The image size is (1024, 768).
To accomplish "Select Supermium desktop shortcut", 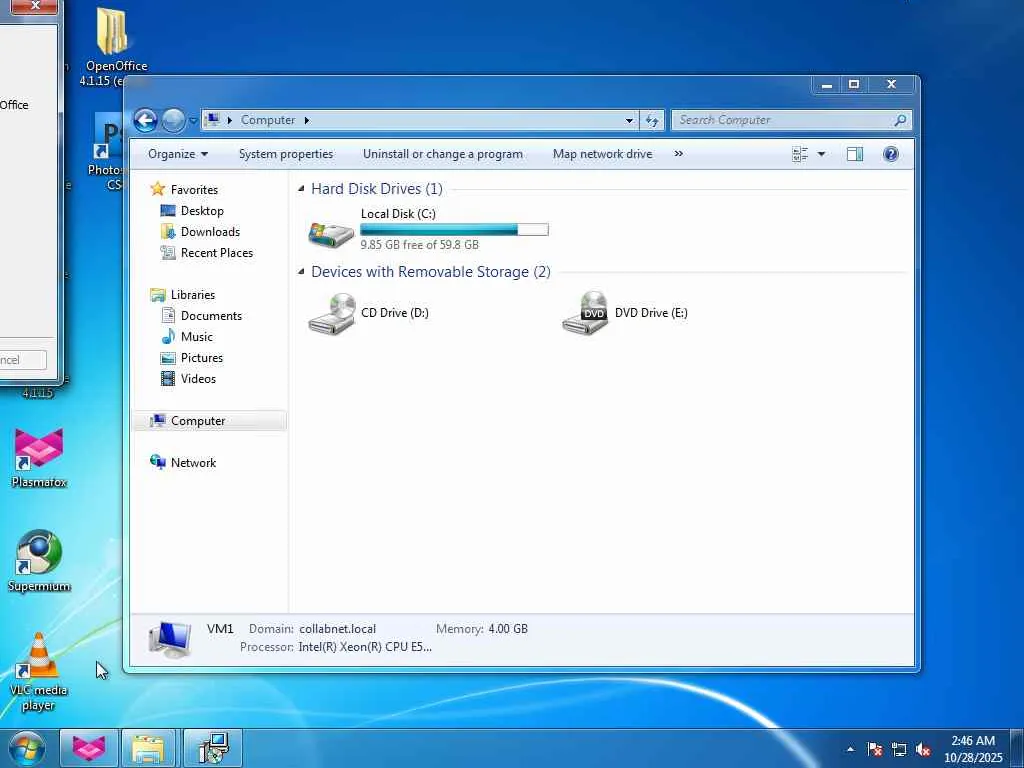I will point(39,561).
